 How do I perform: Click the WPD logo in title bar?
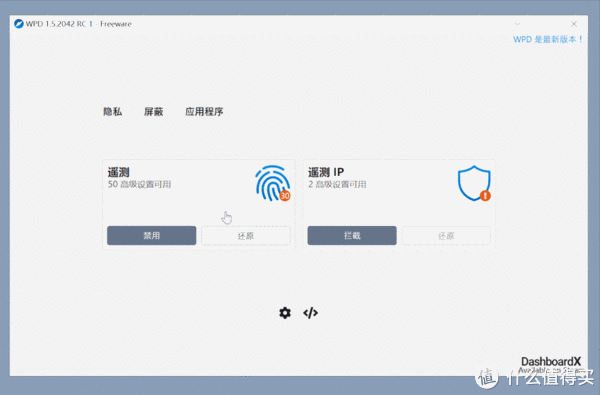[19, 24]
